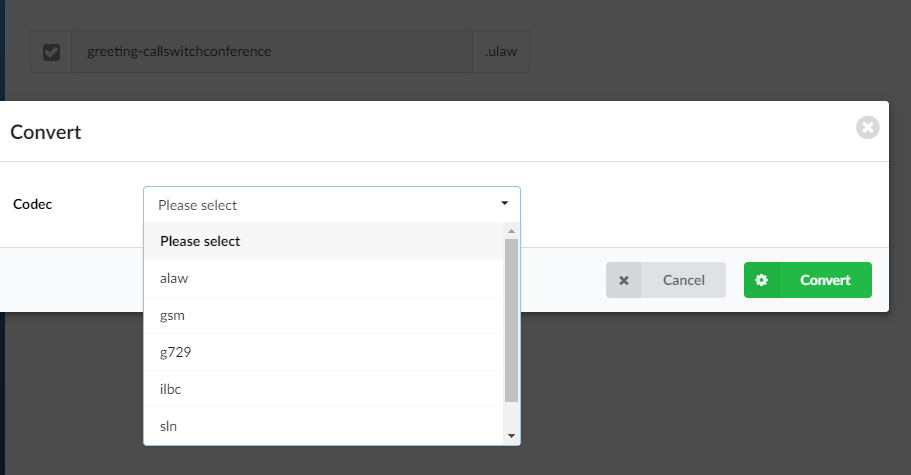This screenshot has height=475, width=911.
Task: Close the Convert dialog with the X icon
Action: [x=867, y=128]
